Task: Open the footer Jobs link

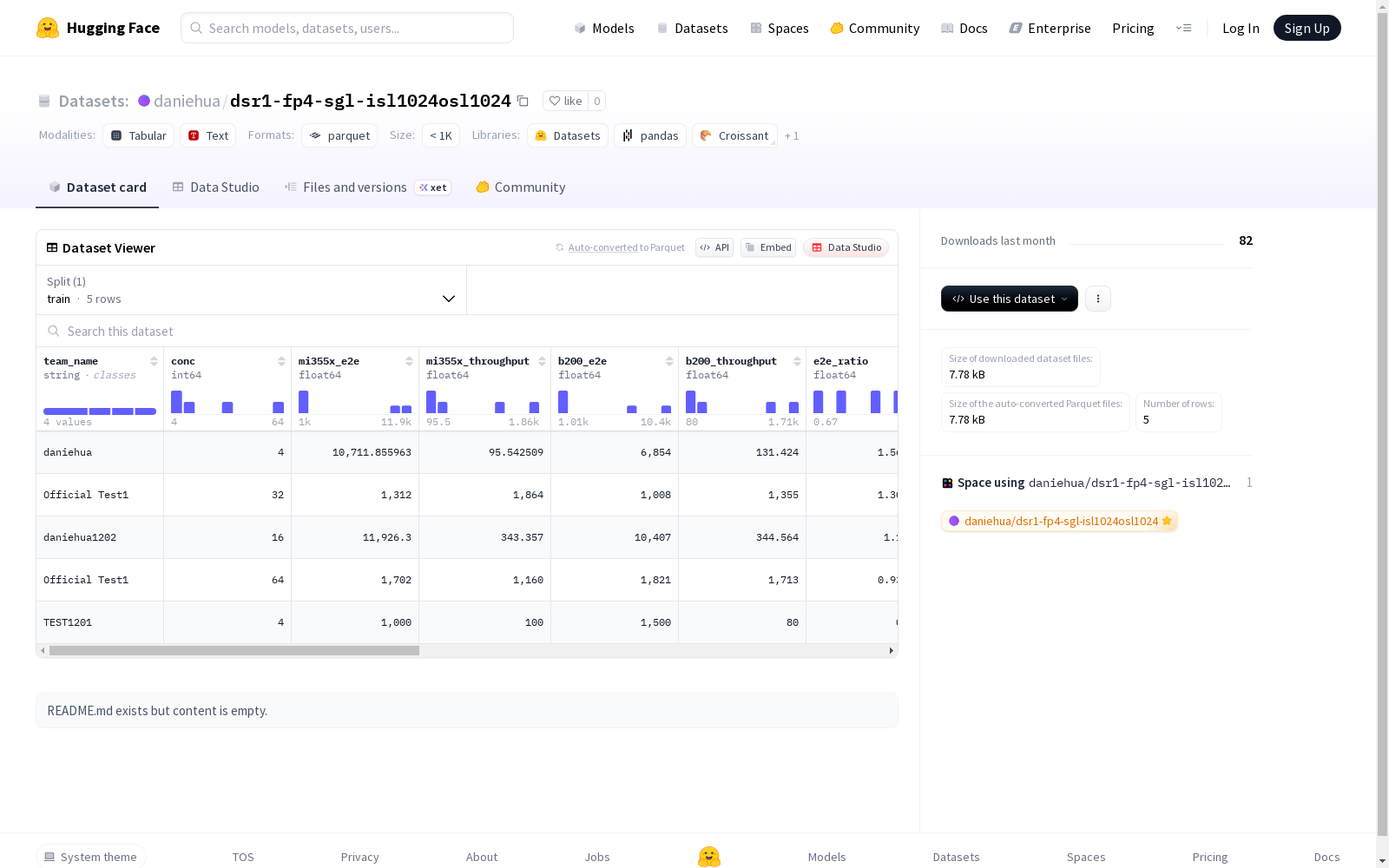Action: point(597,857)
